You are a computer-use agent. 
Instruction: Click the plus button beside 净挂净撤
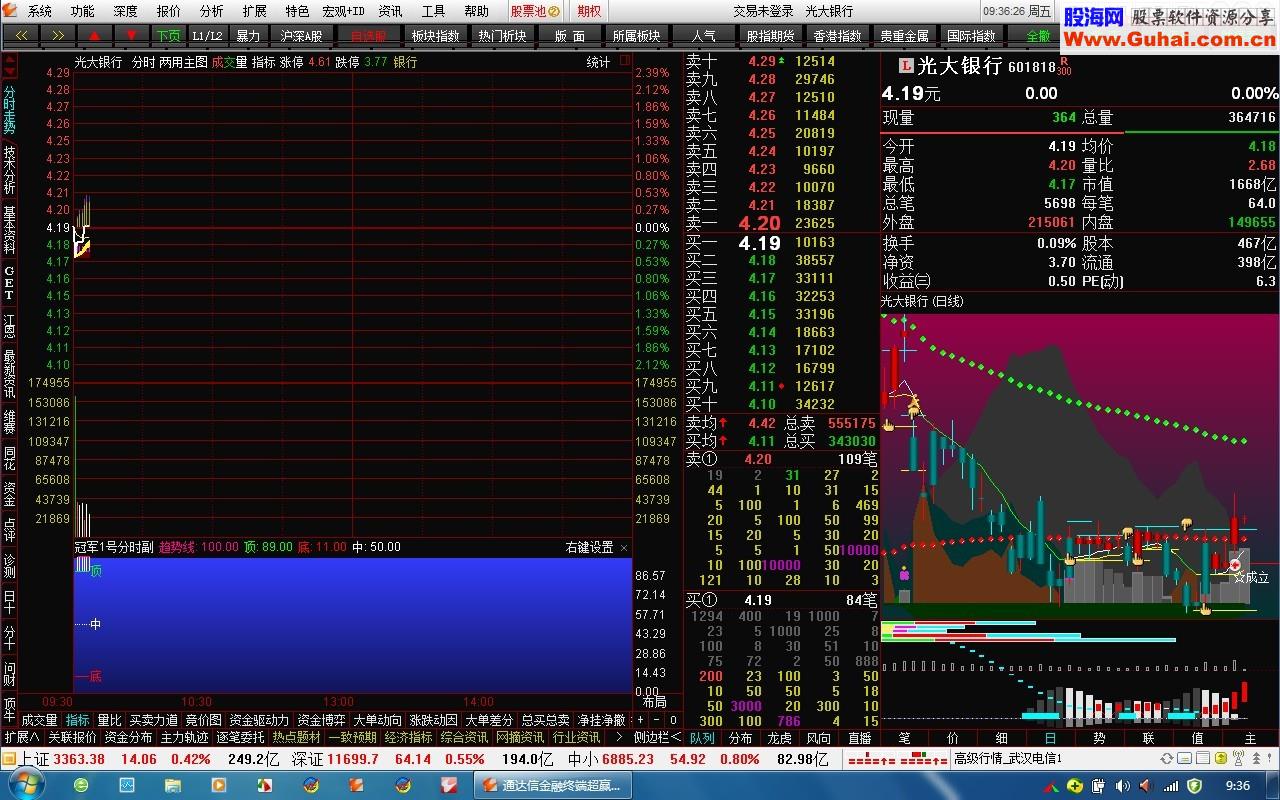(641, 720)
